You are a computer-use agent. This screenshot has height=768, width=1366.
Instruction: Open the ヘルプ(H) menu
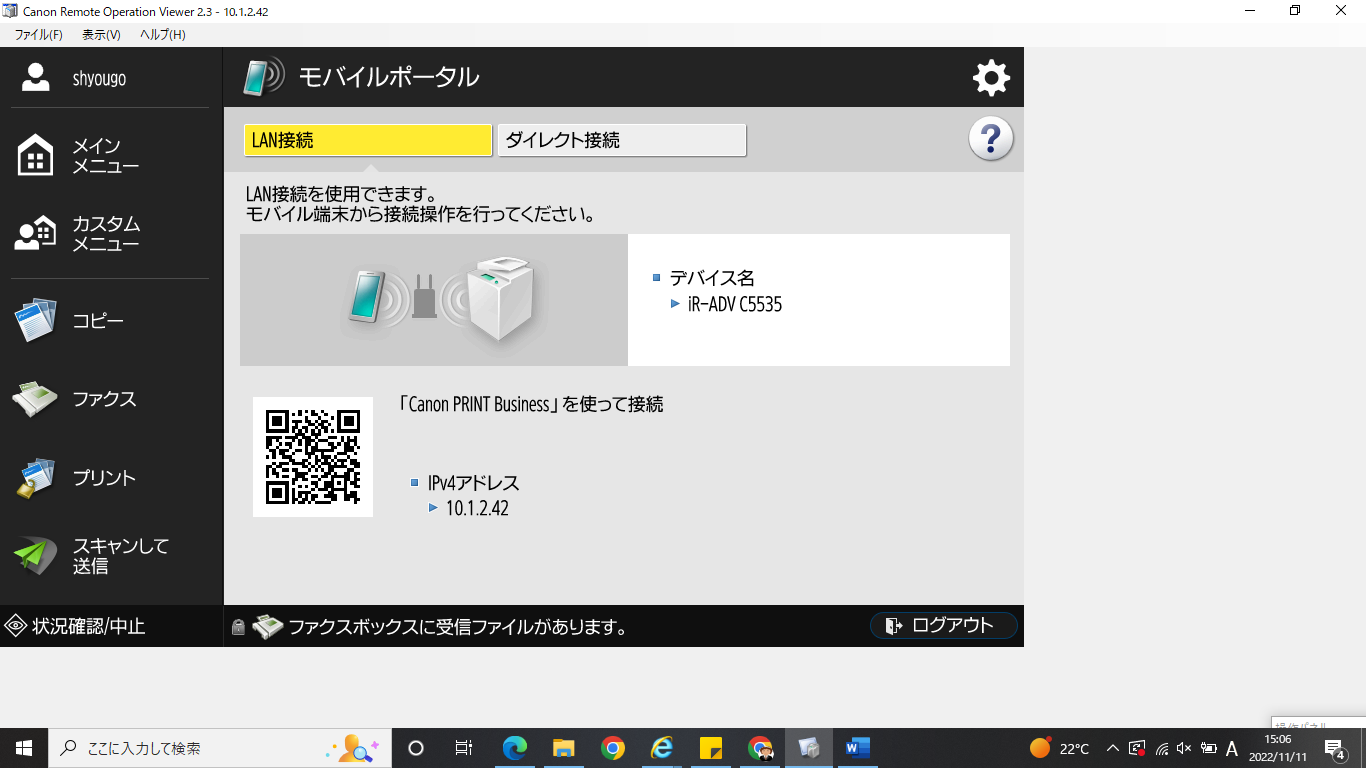point(162,34)
